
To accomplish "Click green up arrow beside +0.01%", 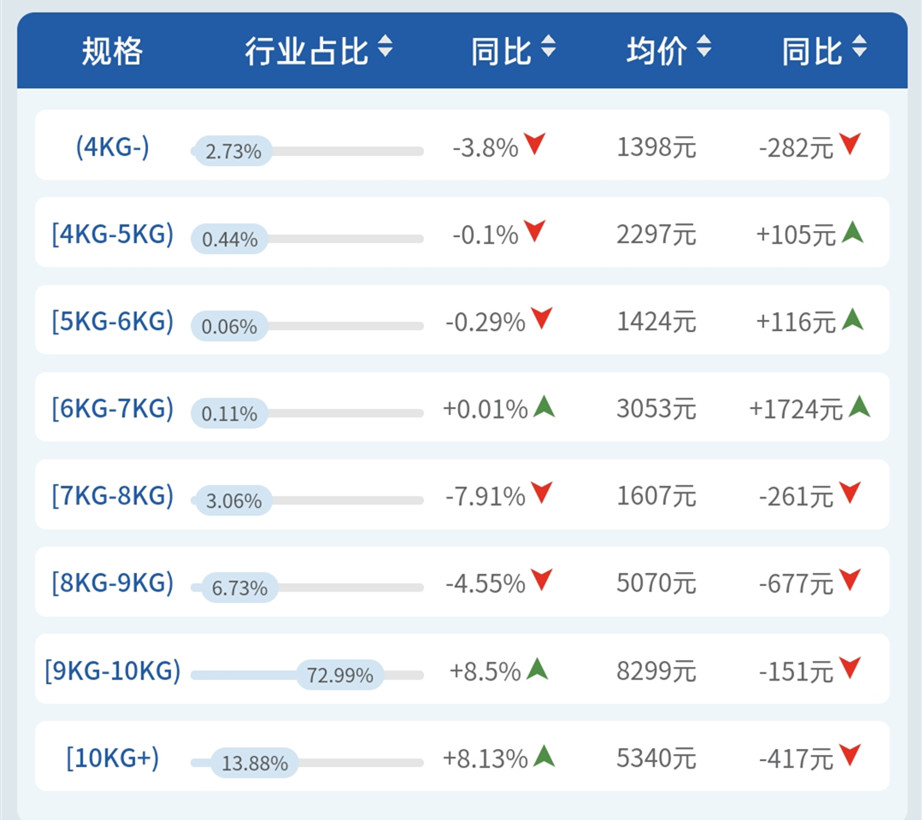I will (x=544, y=406).
